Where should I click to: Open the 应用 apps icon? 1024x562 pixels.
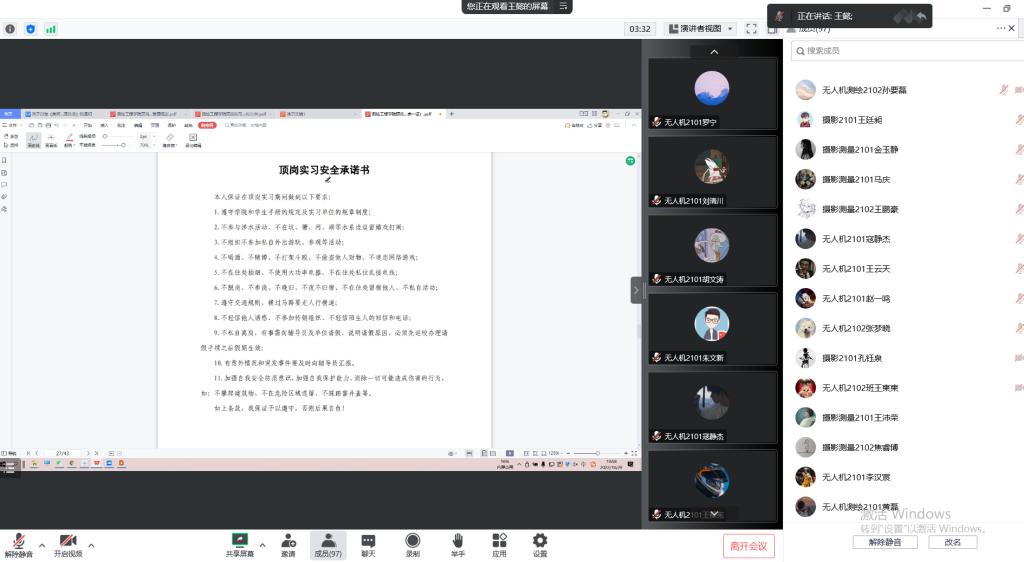499,544
